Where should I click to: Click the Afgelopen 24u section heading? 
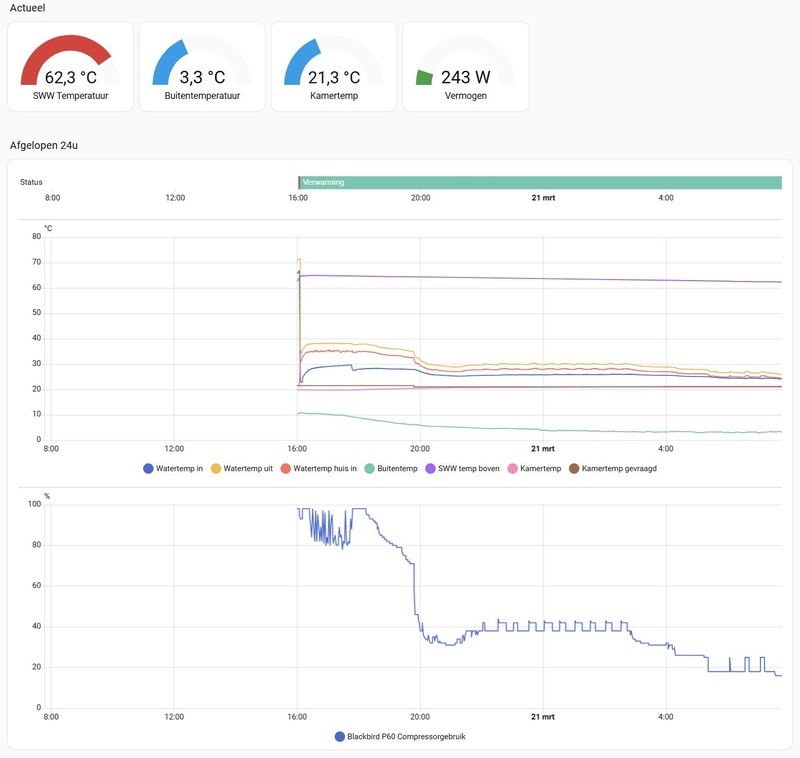point(44,145)
